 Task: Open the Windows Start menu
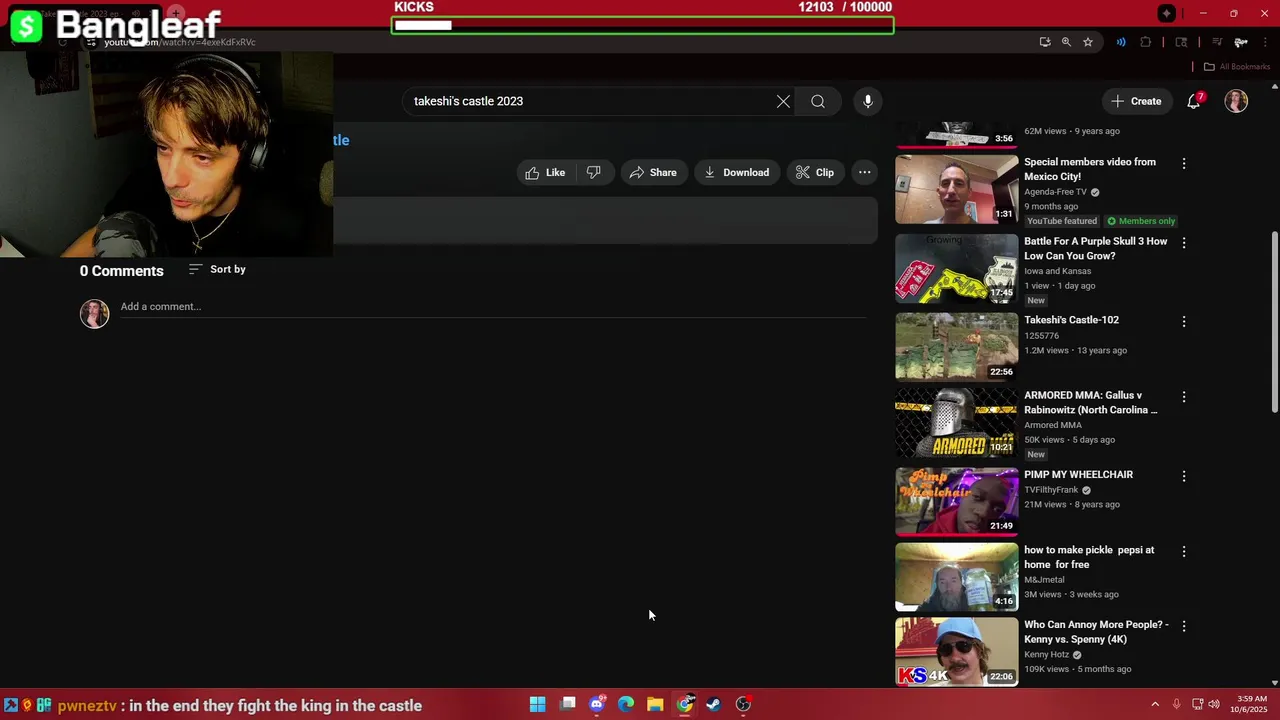click(x=537, y=704)
